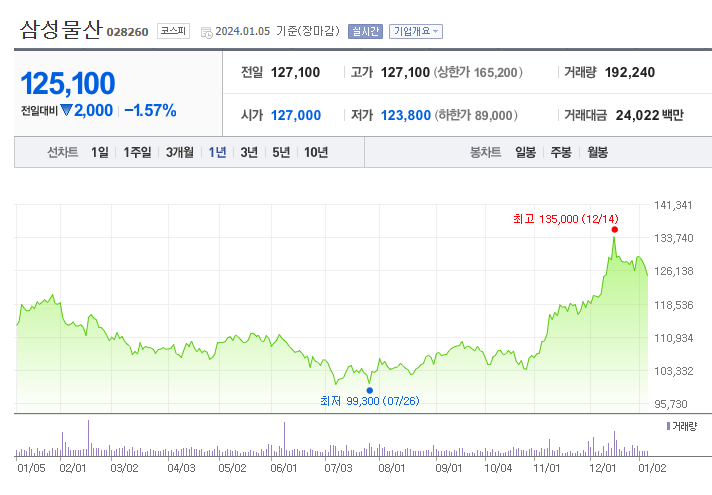Click the 거래대금 value 24,022 백만
Image resolution: width=712 pixels, height=495 pixels.
point(649,115)
